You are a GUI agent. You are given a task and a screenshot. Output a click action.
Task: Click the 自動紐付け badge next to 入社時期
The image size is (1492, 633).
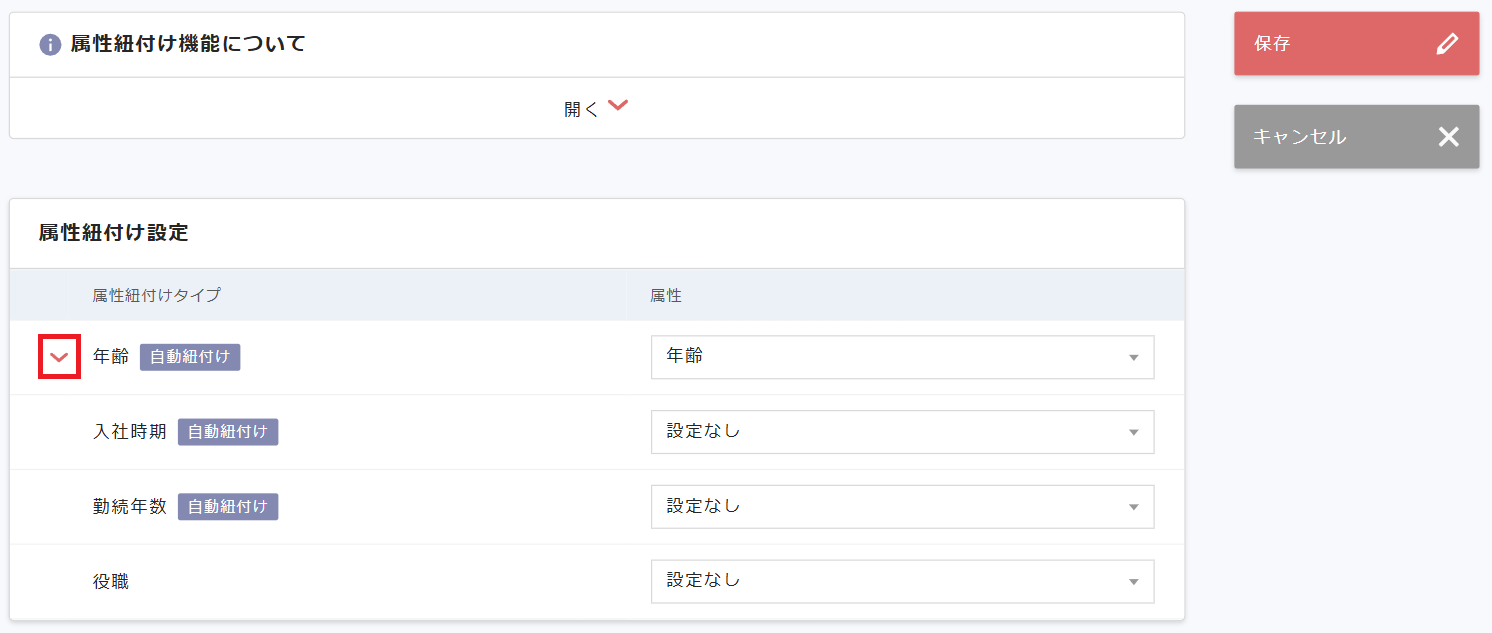(228, 432)
